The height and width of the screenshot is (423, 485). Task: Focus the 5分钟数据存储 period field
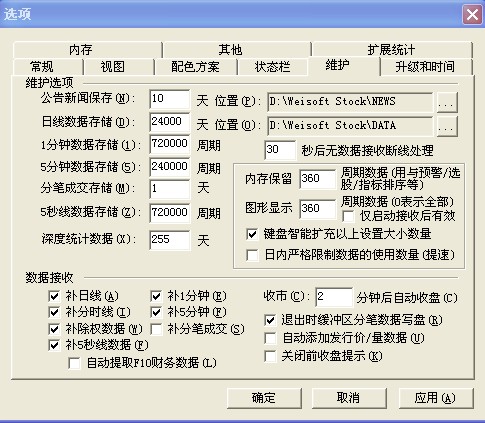pyautogui.click(x=170, y=167)
